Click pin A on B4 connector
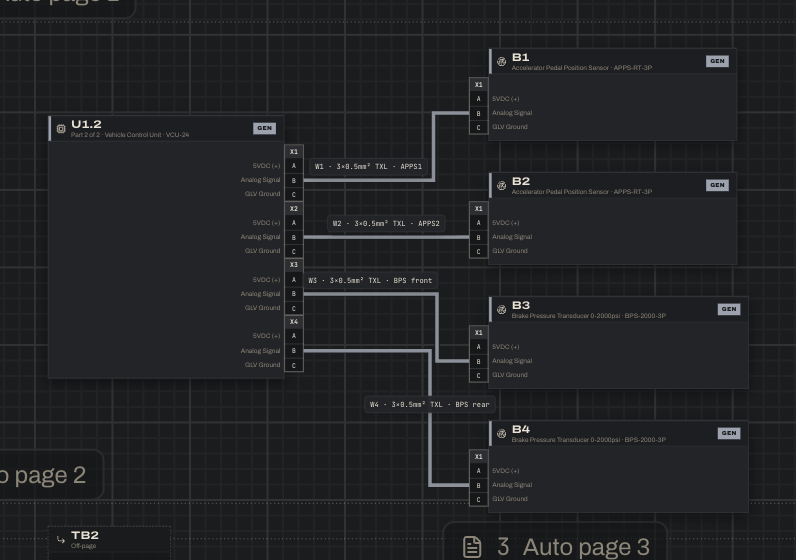The width and height of the screenshot is (796, 560). tap(479, 471)
